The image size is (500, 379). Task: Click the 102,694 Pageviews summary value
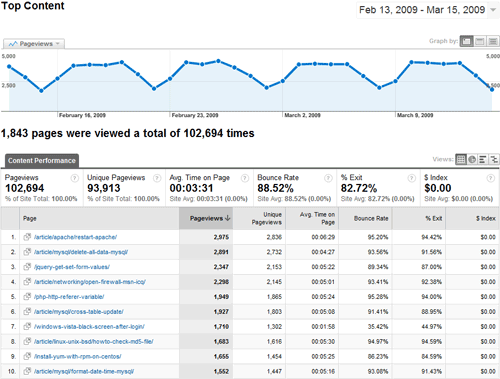point(25,188)
